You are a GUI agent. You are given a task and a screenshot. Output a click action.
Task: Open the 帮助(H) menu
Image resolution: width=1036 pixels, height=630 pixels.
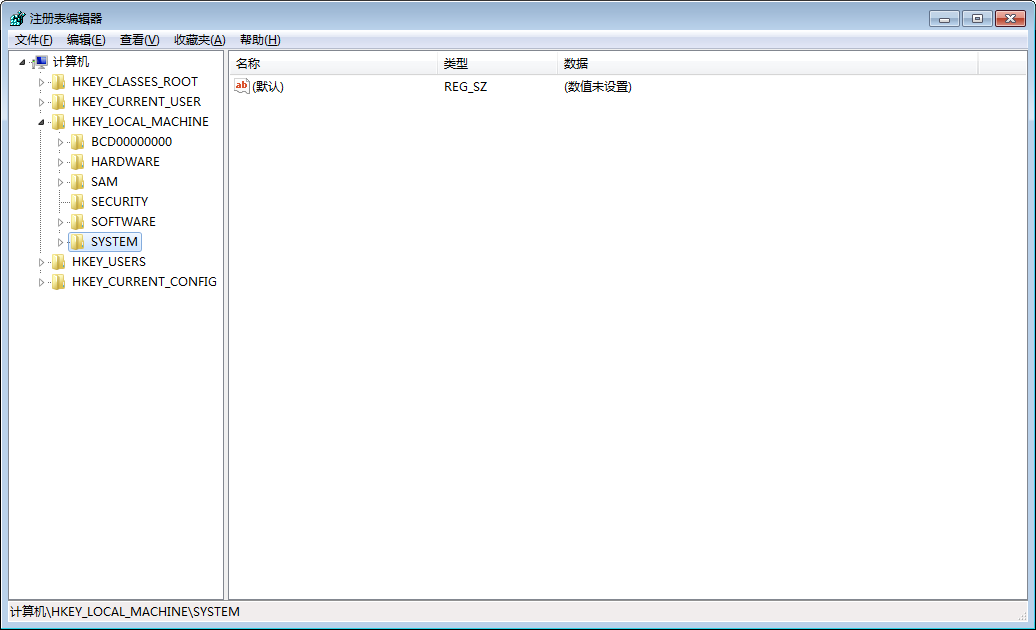coord(260,40)
